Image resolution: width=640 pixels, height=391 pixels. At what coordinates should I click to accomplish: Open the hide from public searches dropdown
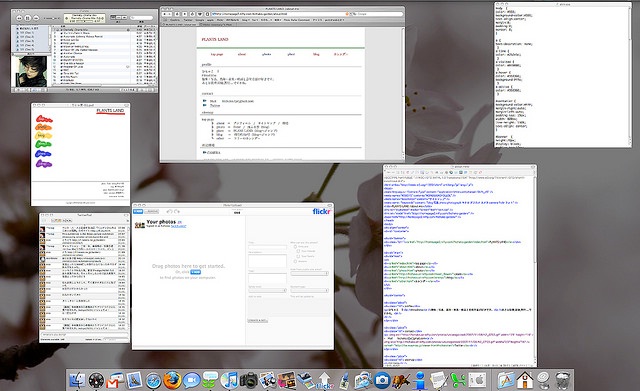(309, 273)
